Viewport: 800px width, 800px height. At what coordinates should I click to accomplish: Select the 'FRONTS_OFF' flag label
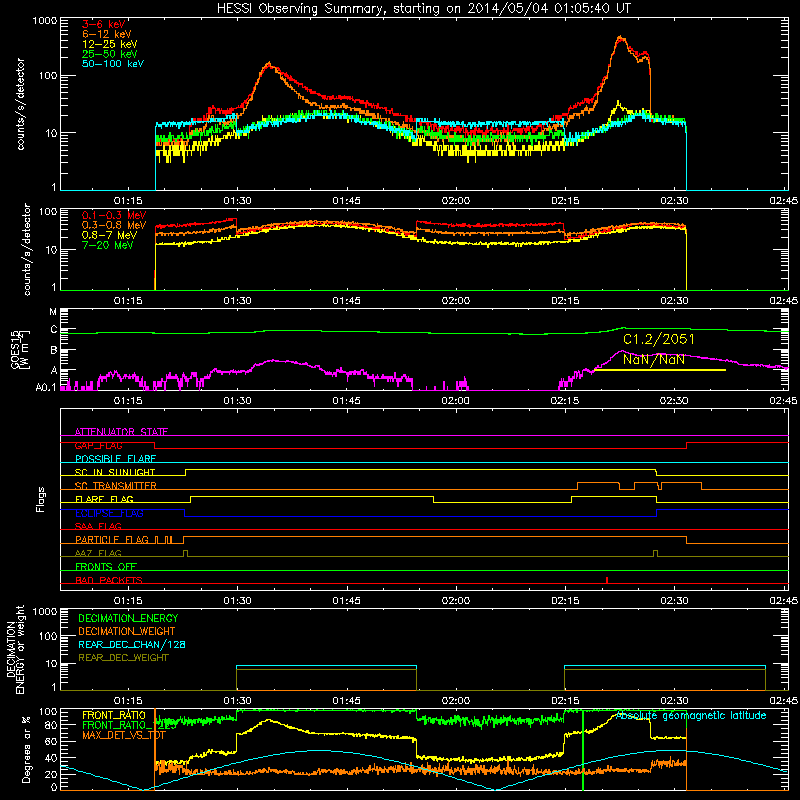106,567
